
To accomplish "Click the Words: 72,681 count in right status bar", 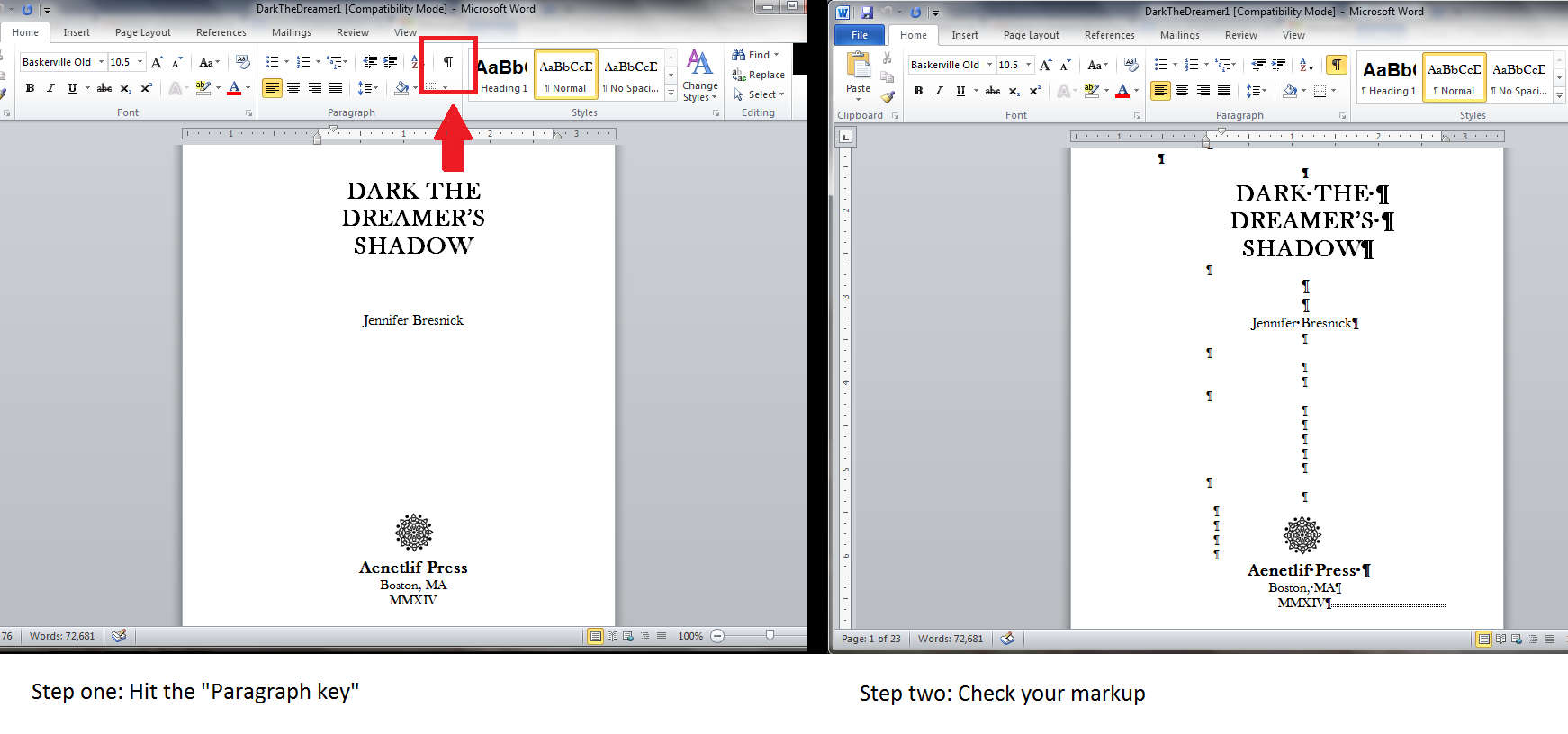I will tap(951, 639).
